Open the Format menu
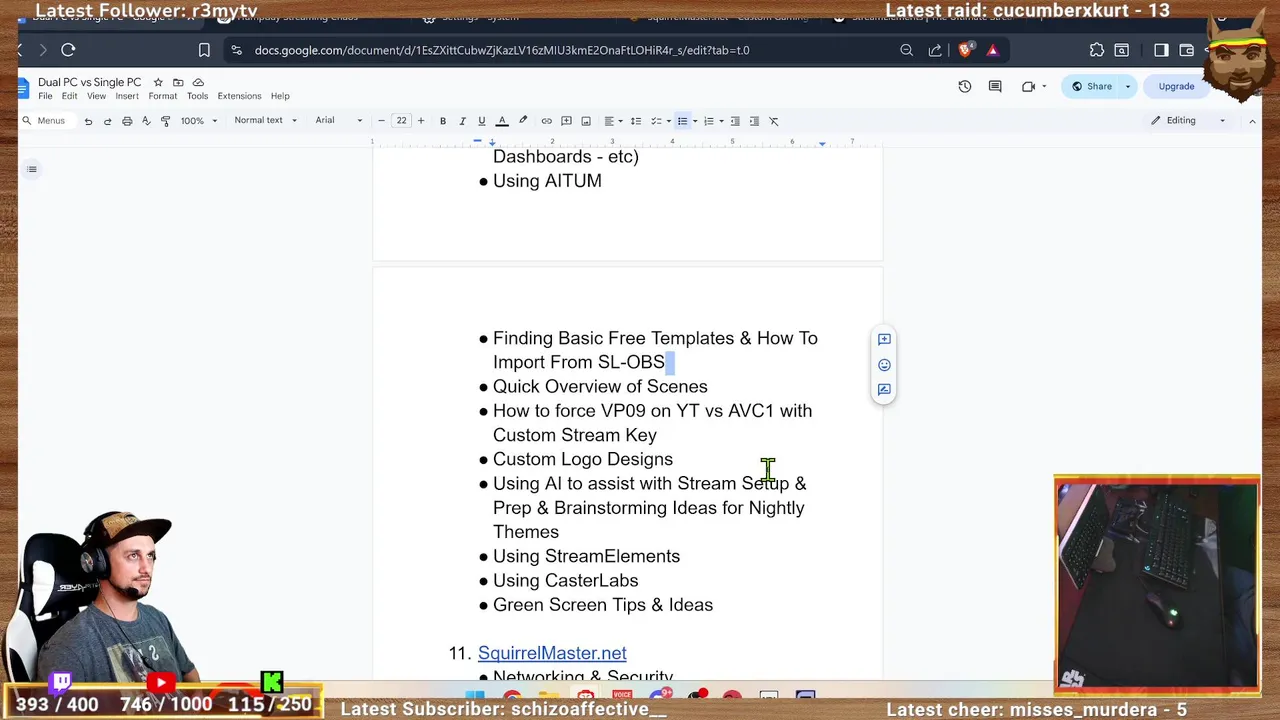 [x=162, y=96]
